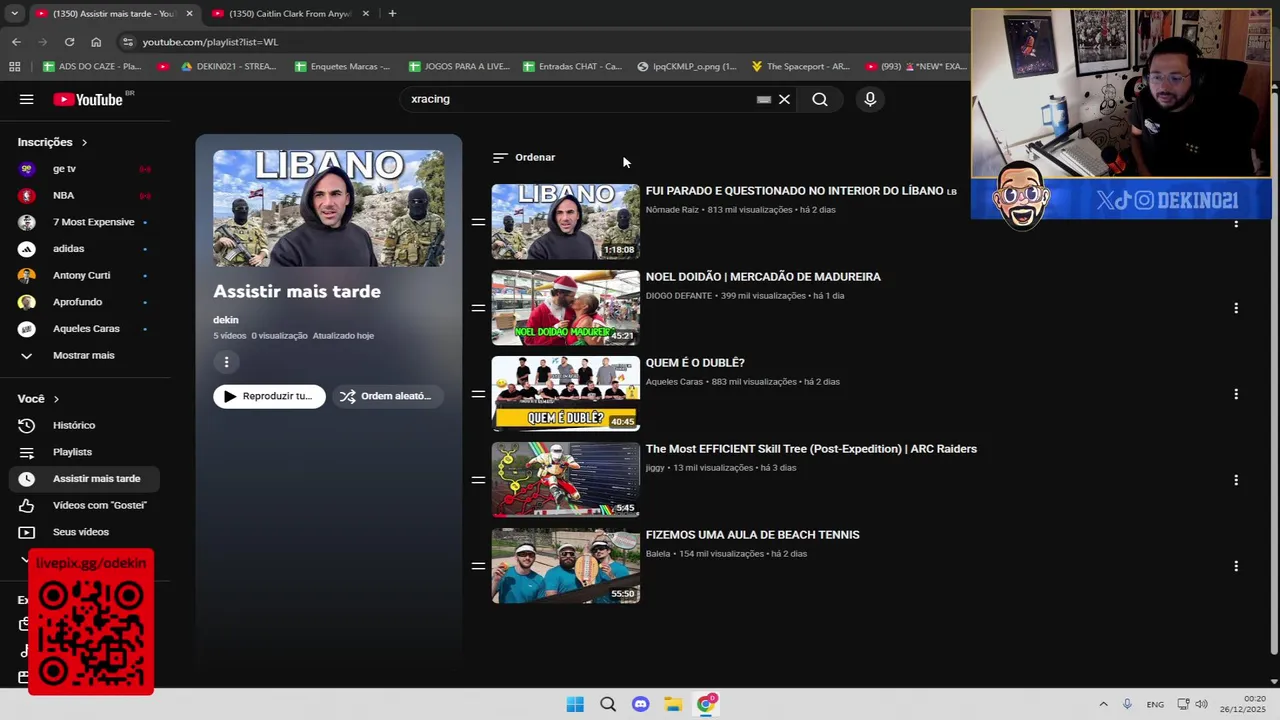The image size is (1280, 720).
Task: Open QUEM É O DUBLÊ thumbnail
Action: (x=565, y=393)
